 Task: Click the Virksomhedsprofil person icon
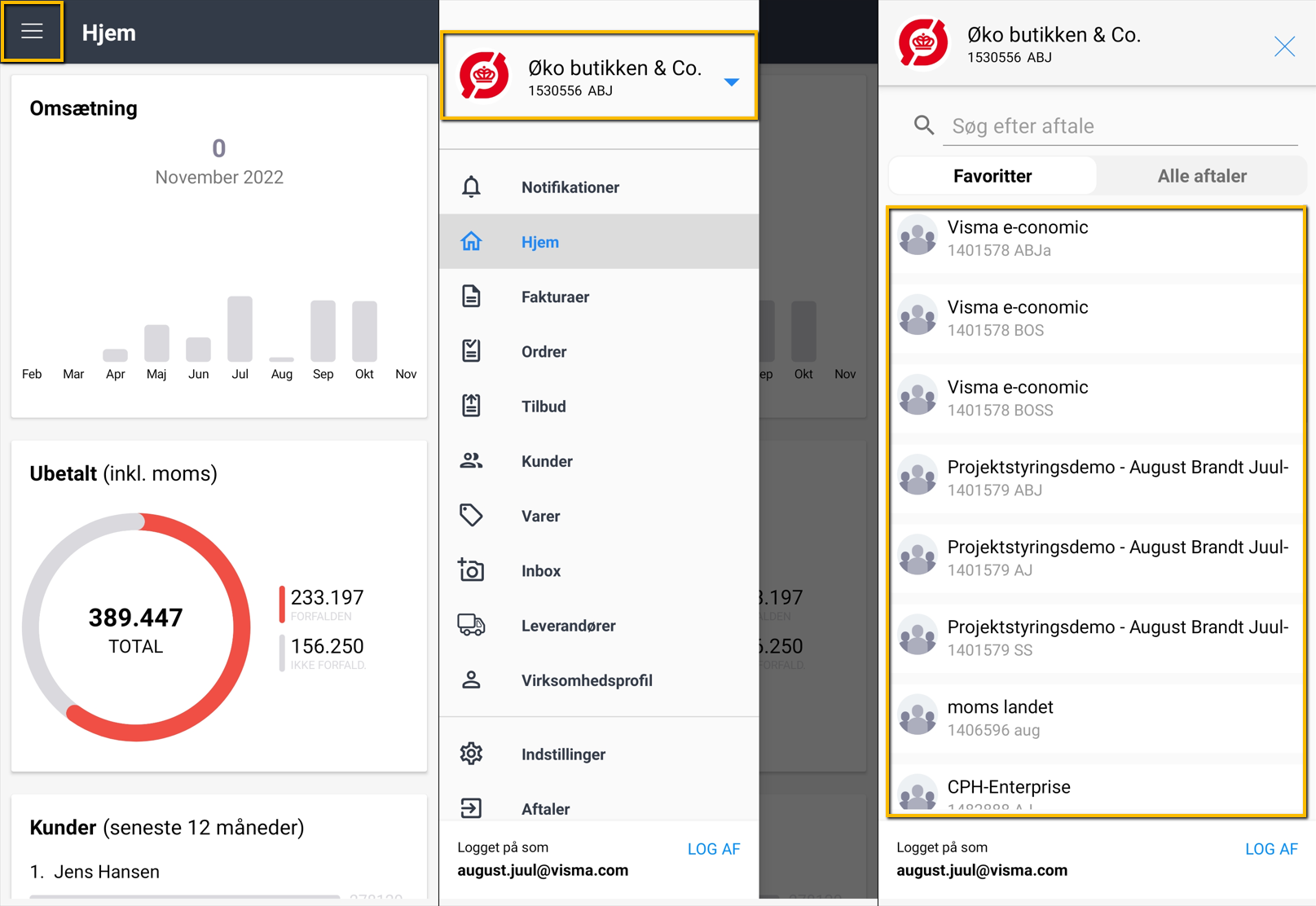[x=471, y=679]
